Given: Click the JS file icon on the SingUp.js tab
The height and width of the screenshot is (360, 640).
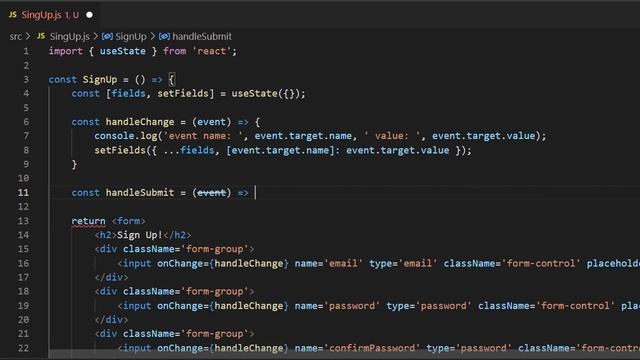Looking at the screenshot, I should pyautogui.click(x=13, y=15).
